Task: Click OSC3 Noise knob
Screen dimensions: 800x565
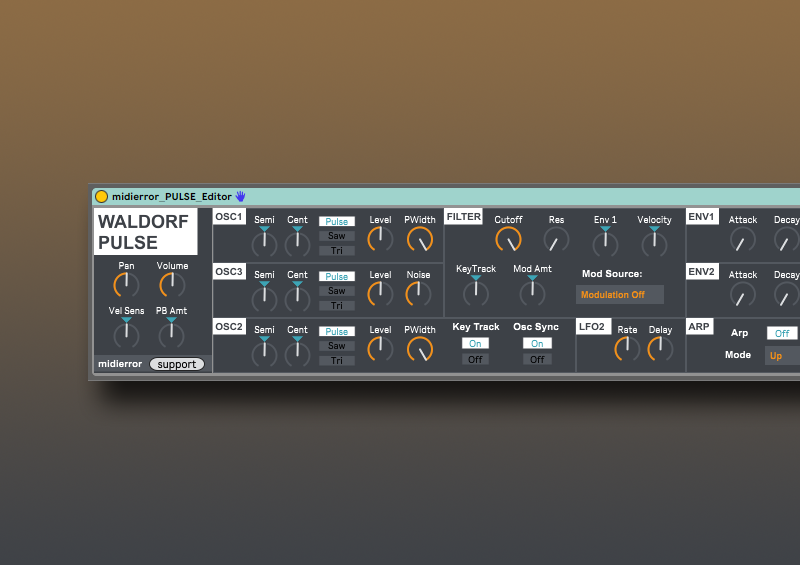Action: [x=418, y=294]
